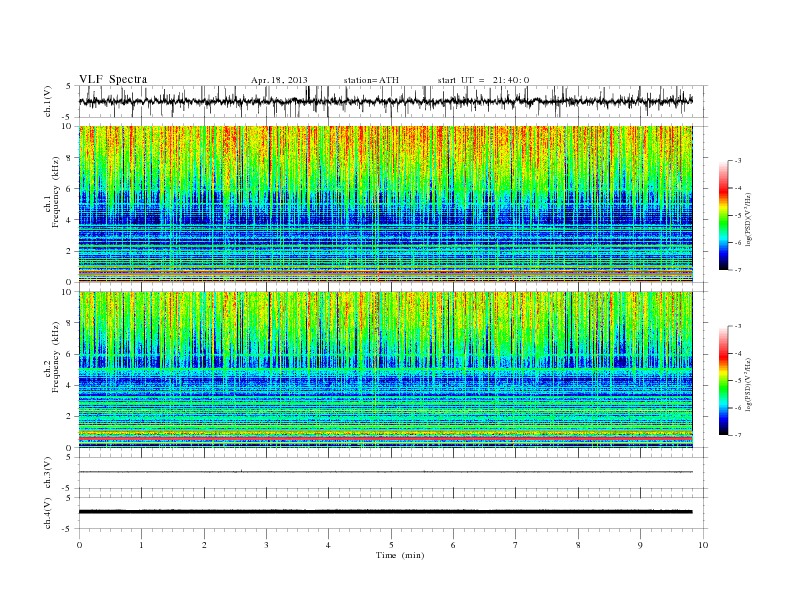Click the ch.1 voltage waveform trace
The image size is (792, 612).
(385, 101)
